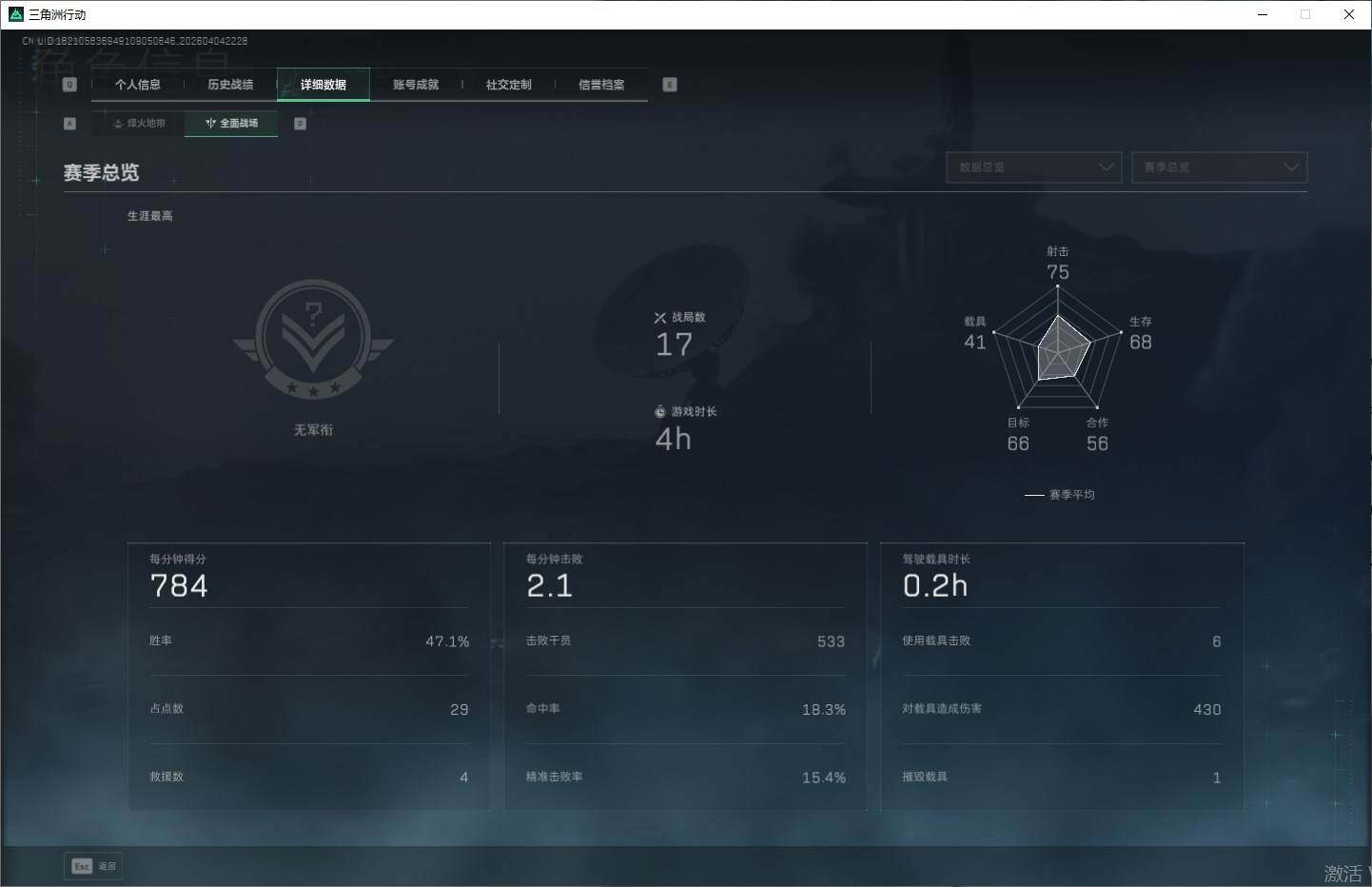This screenshot has width=1372, height=887.
Task: Expand the 数据总览 dropdown
Action: (x=1034, y=168)
